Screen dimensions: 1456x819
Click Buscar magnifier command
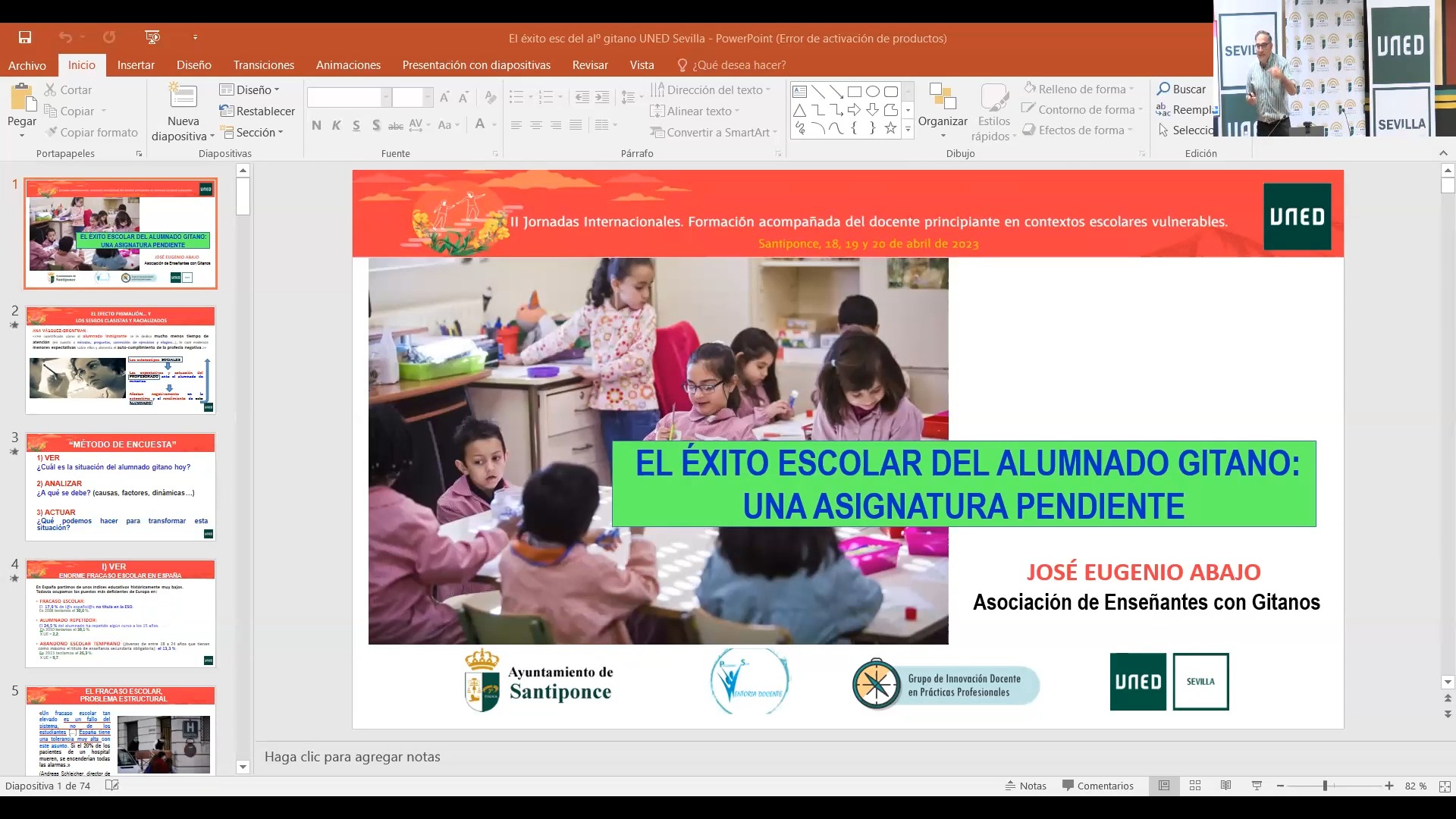tap(1181, 89)
